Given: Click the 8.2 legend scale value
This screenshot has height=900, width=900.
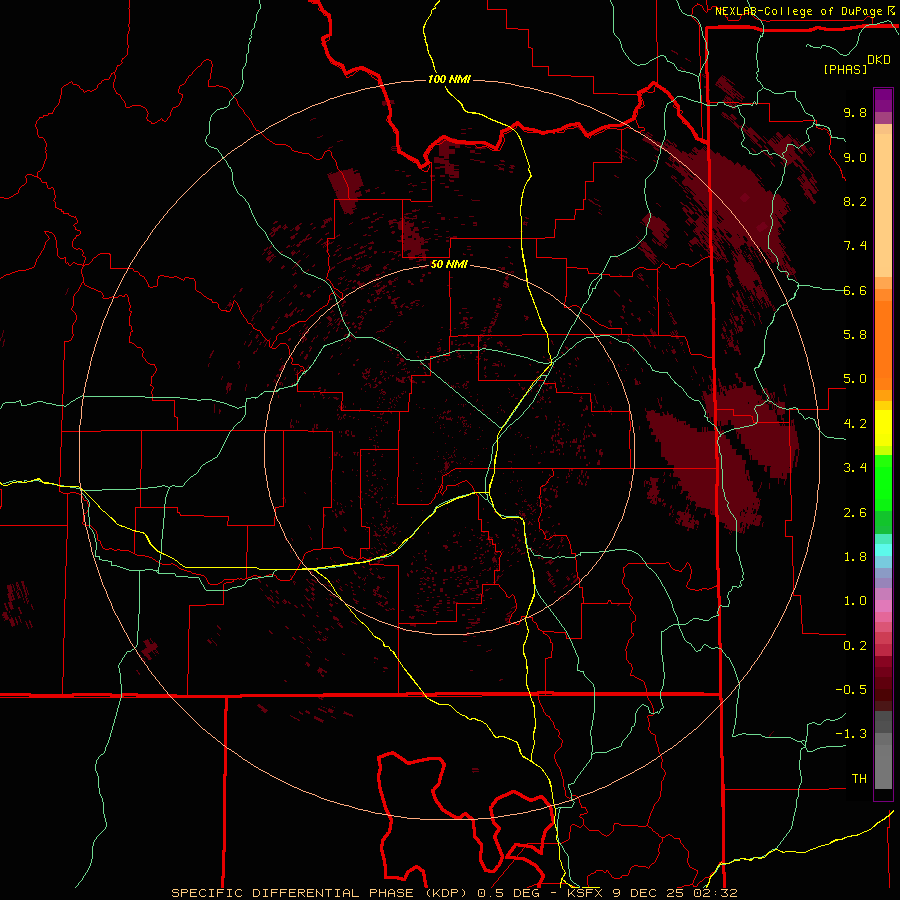Looking at the screenshot, I should (855, 201).
